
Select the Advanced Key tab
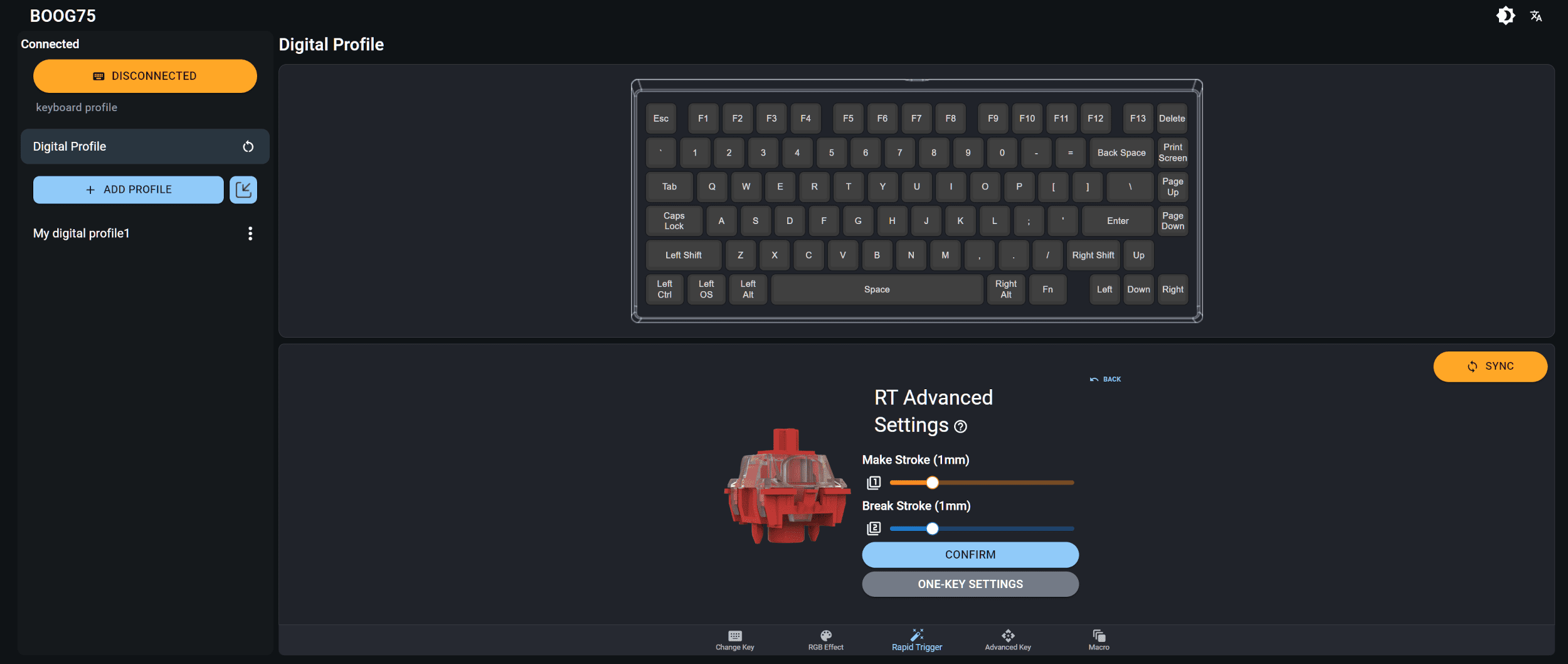[x=1008, y=640]
